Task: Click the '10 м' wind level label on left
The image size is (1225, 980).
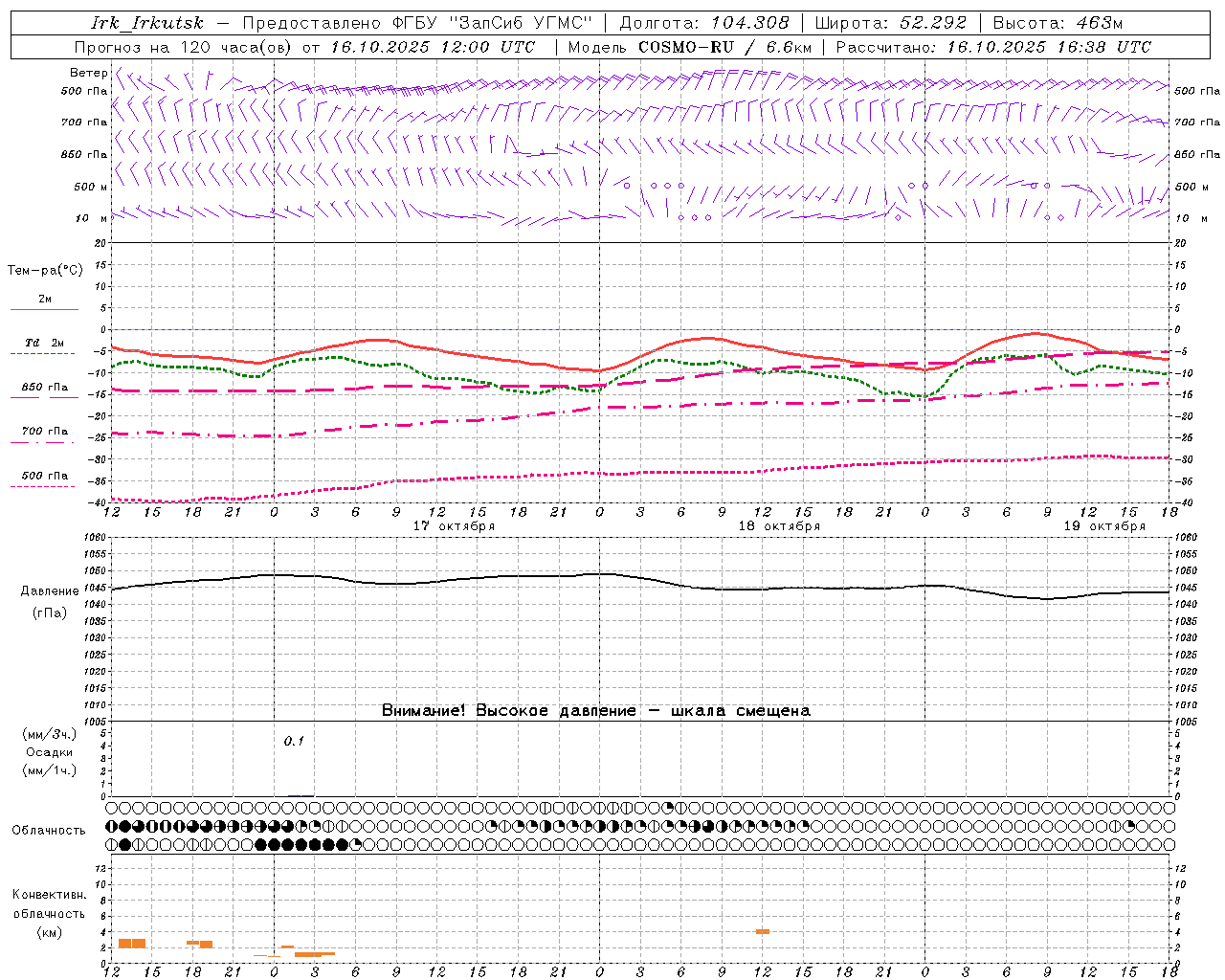Action: click(92, 219)
